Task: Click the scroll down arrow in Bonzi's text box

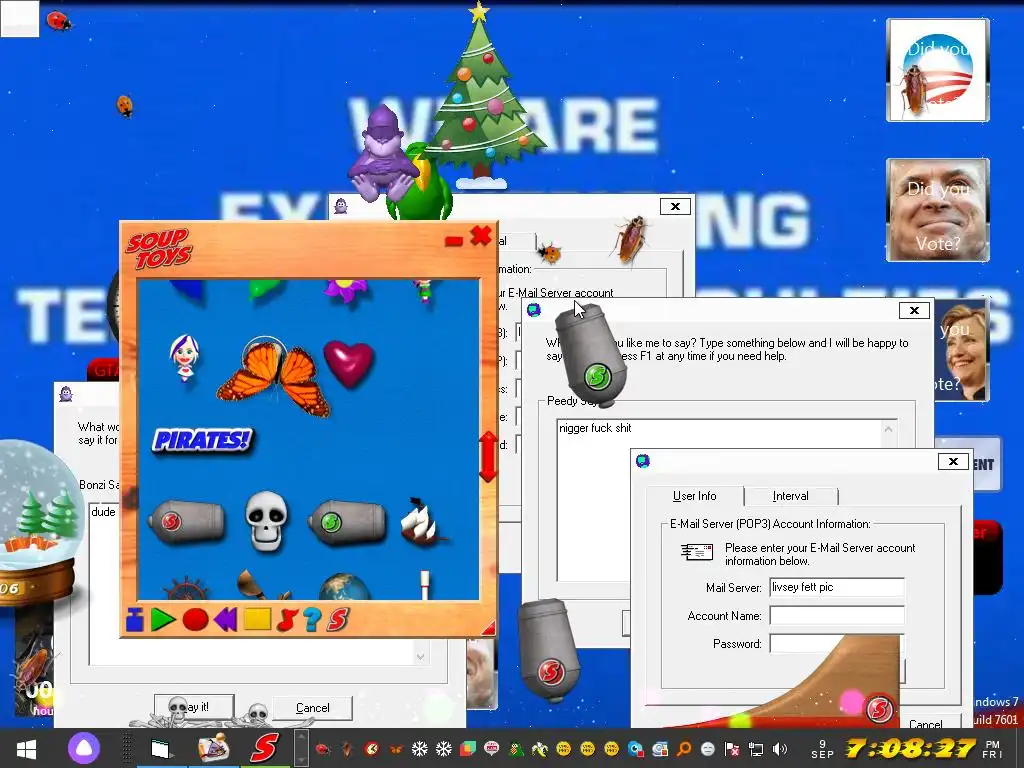Action: pyautogui.click(x=420, y=656)
